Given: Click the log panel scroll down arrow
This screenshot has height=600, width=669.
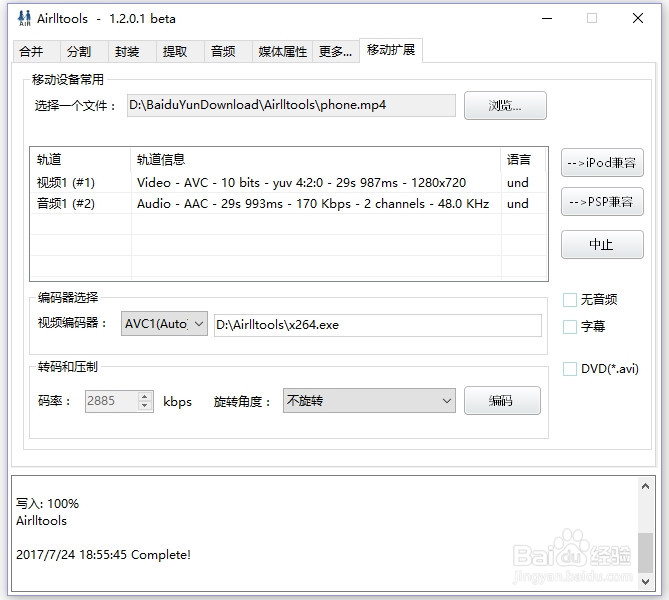Looking at the screenshot, I should pos(645,581).
